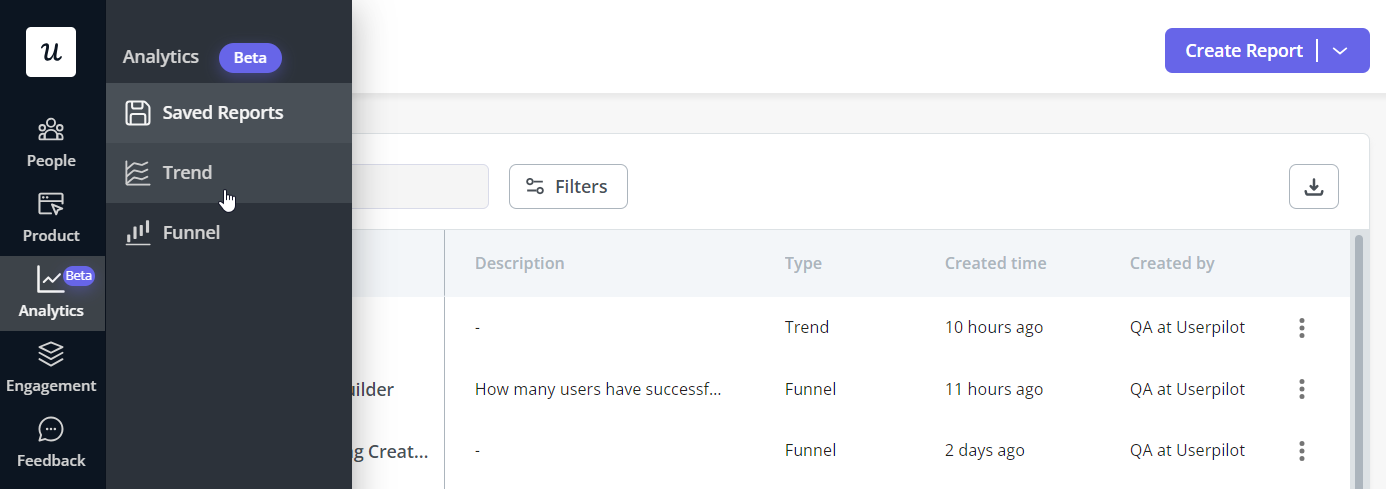1386x489 pixels.
Task: Expand the Create Report dropdown arrow
Action: (x=1342, y=51)
